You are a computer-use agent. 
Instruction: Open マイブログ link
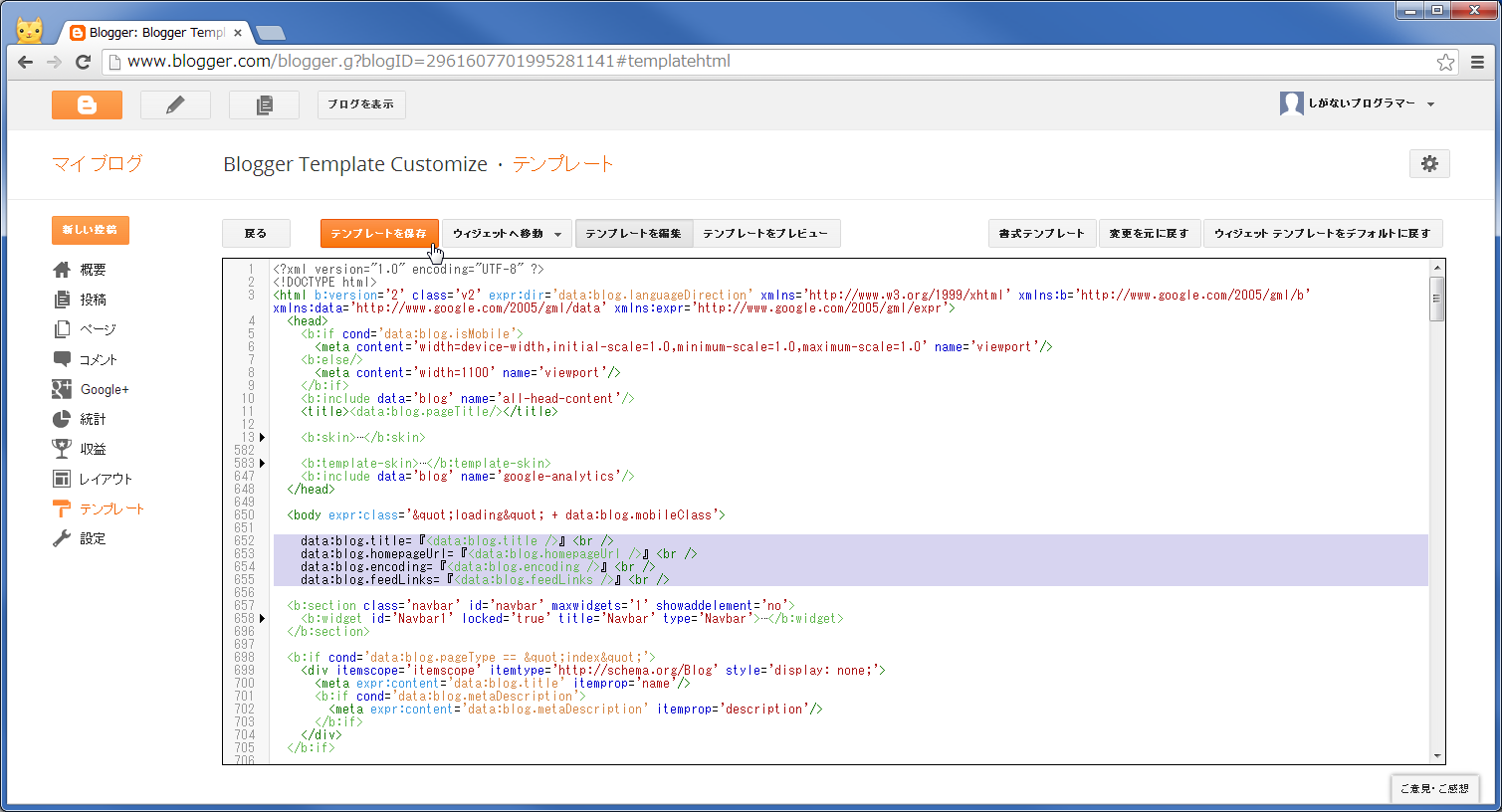point(98,164)
